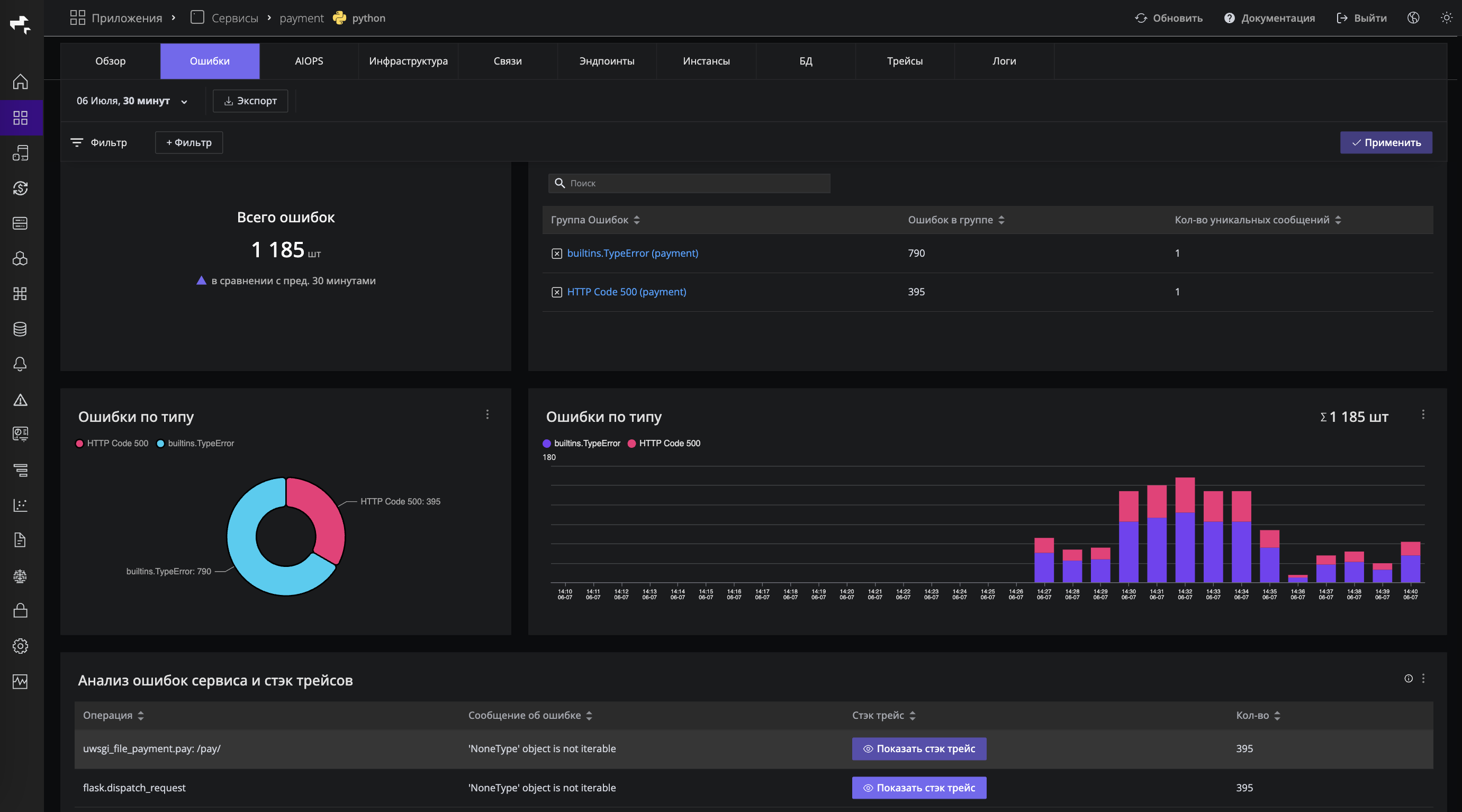Click the language globe icon
The height and width of the screenshot is (812, 1462).
click(1413, 17)
